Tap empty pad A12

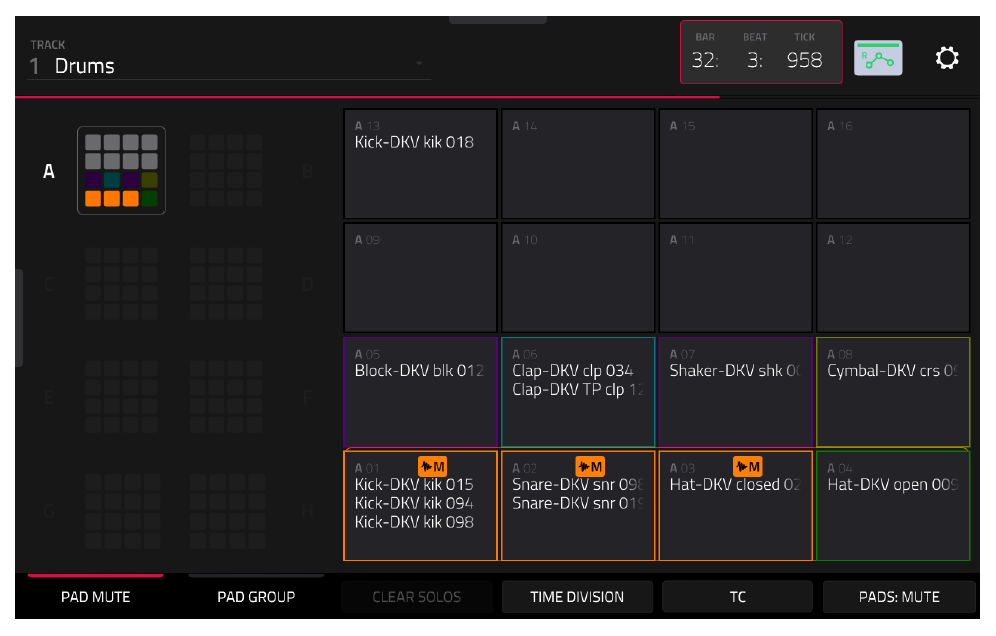[893, 278]
